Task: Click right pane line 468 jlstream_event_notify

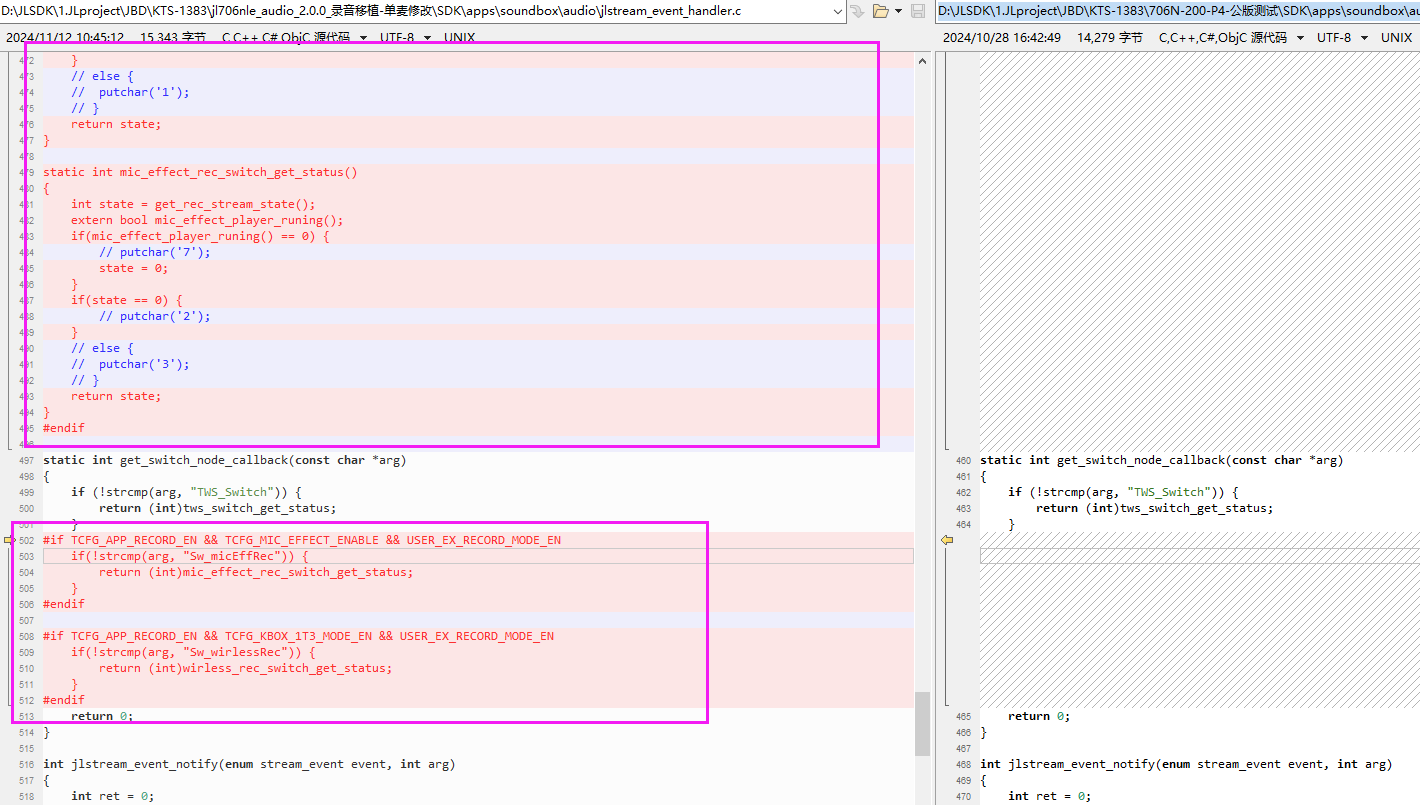Action: point(1186,764)
